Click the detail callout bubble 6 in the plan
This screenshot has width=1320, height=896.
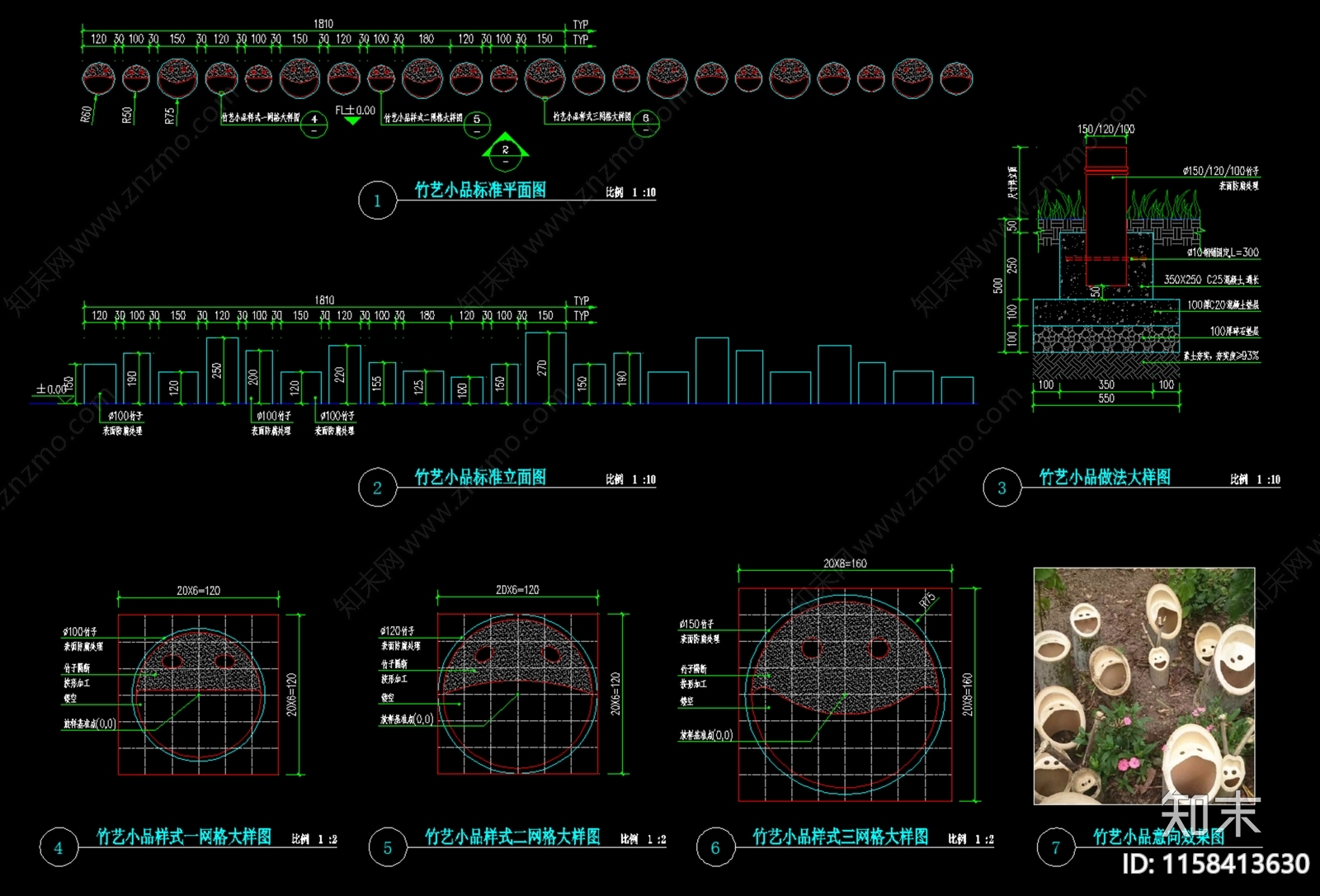tap(646, 122)
